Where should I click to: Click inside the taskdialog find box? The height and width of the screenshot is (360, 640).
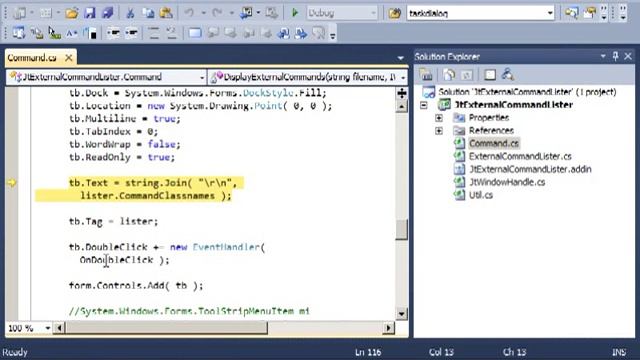click(476, 13)
